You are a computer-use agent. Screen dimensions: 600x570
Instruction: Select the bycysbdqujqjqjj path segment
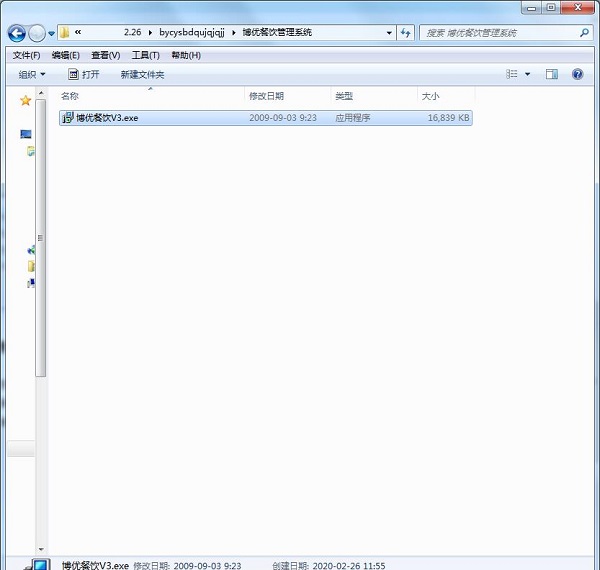(192, 33)
